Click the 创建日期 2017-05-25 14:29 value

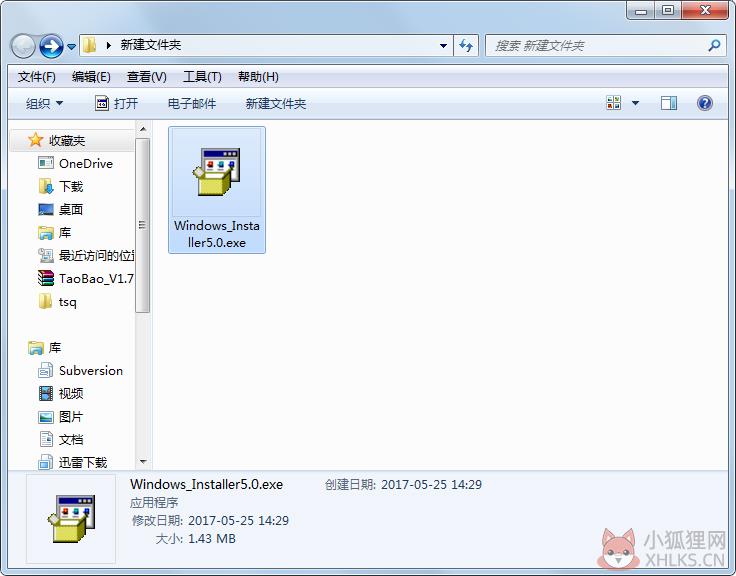431,484
